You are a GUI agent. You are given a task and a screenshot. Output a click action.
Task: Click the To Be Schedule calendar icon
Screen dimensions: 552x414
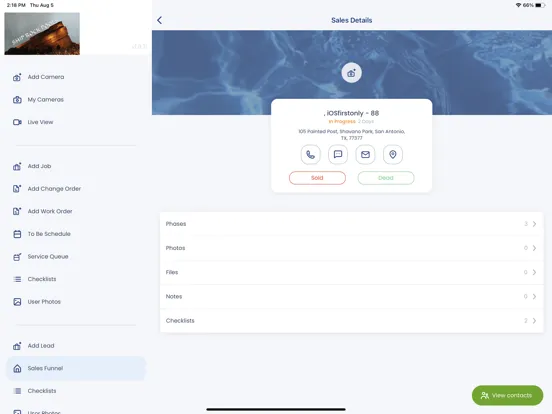coord(17,234)
